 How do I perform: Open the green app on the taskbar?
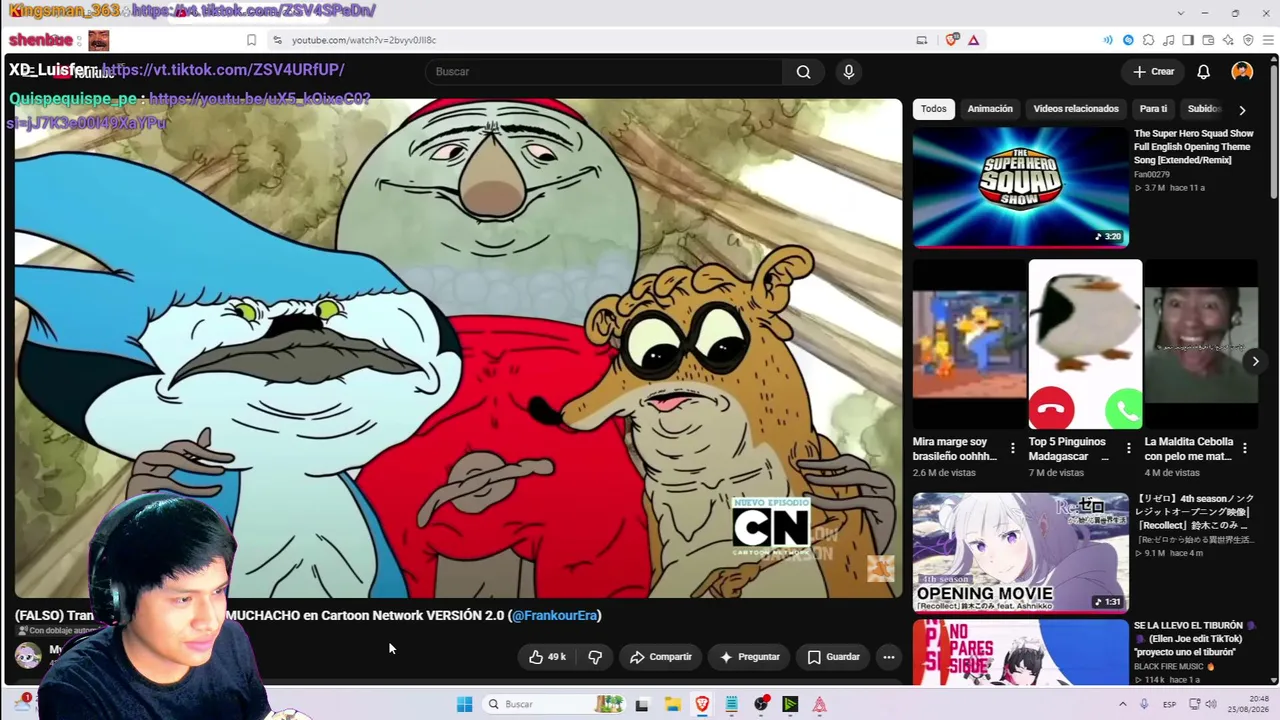click(790, 704)
